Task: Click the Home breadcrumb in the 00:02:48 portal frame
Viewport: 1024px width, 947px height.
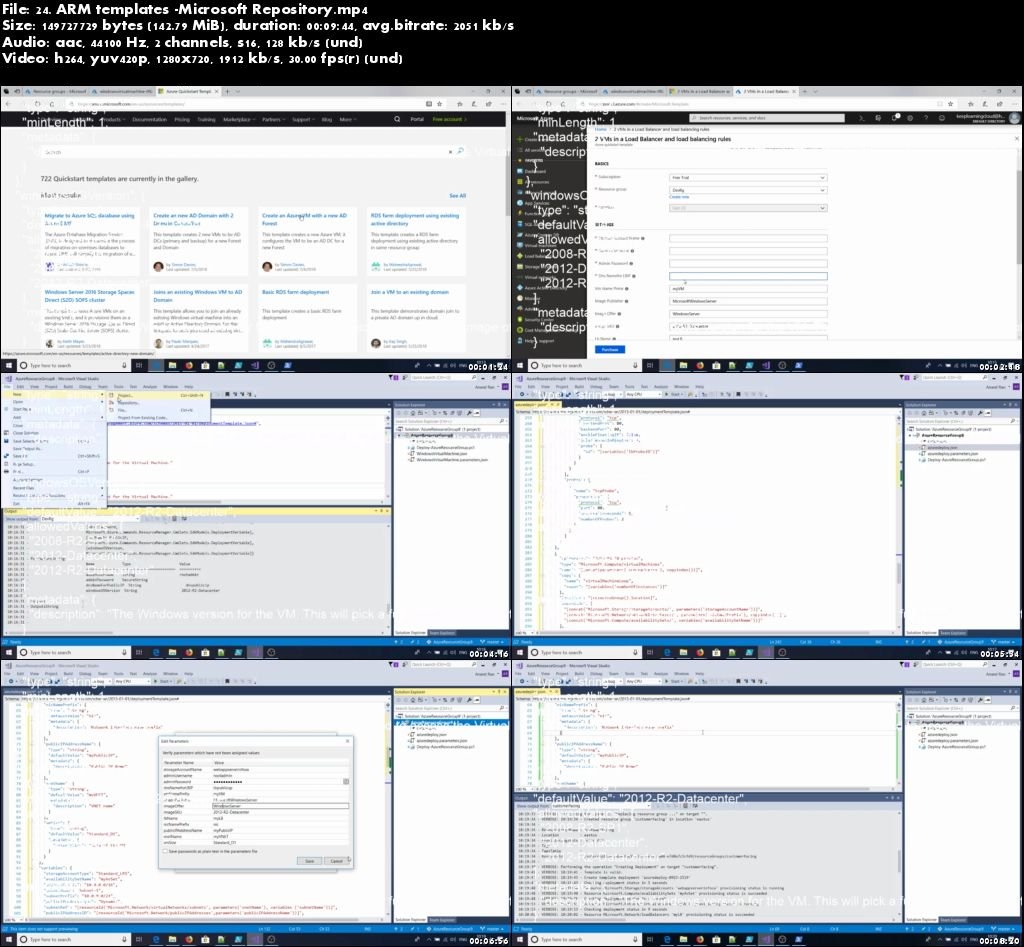Action: coord(600,130)
